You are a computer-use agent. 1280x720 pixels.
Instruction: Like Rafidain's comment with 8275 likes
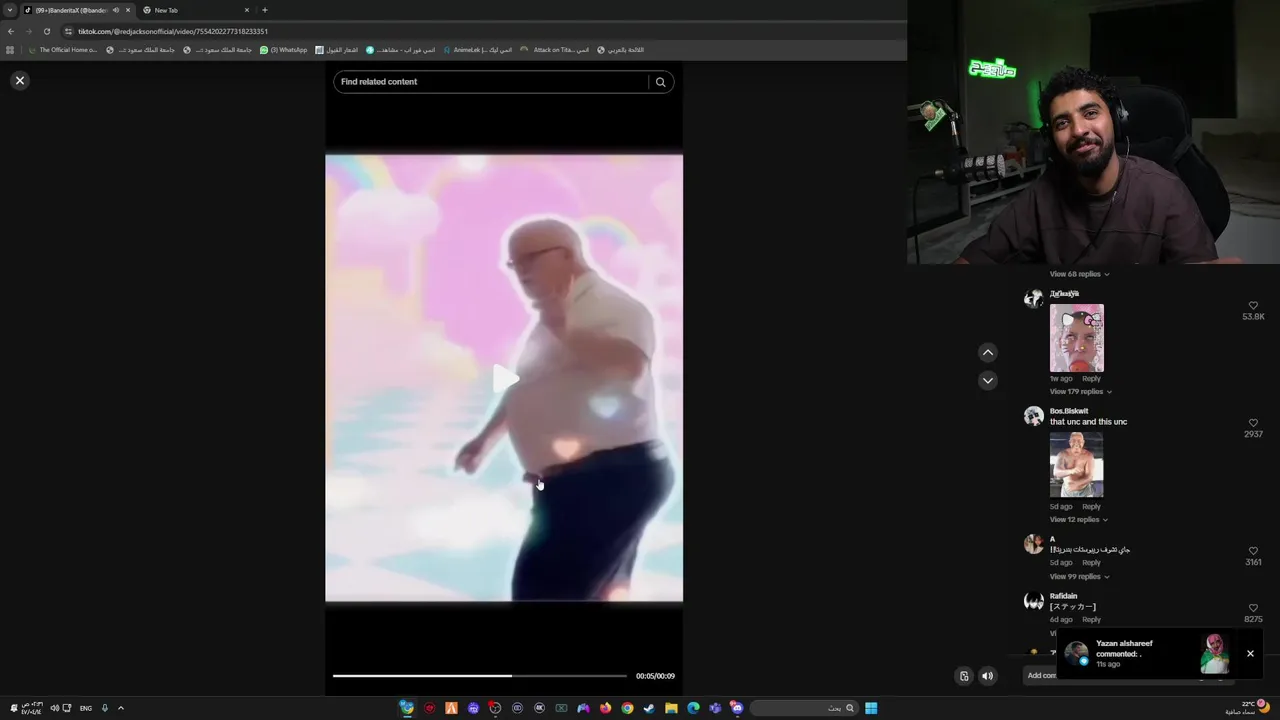(x=1253, y=608)
